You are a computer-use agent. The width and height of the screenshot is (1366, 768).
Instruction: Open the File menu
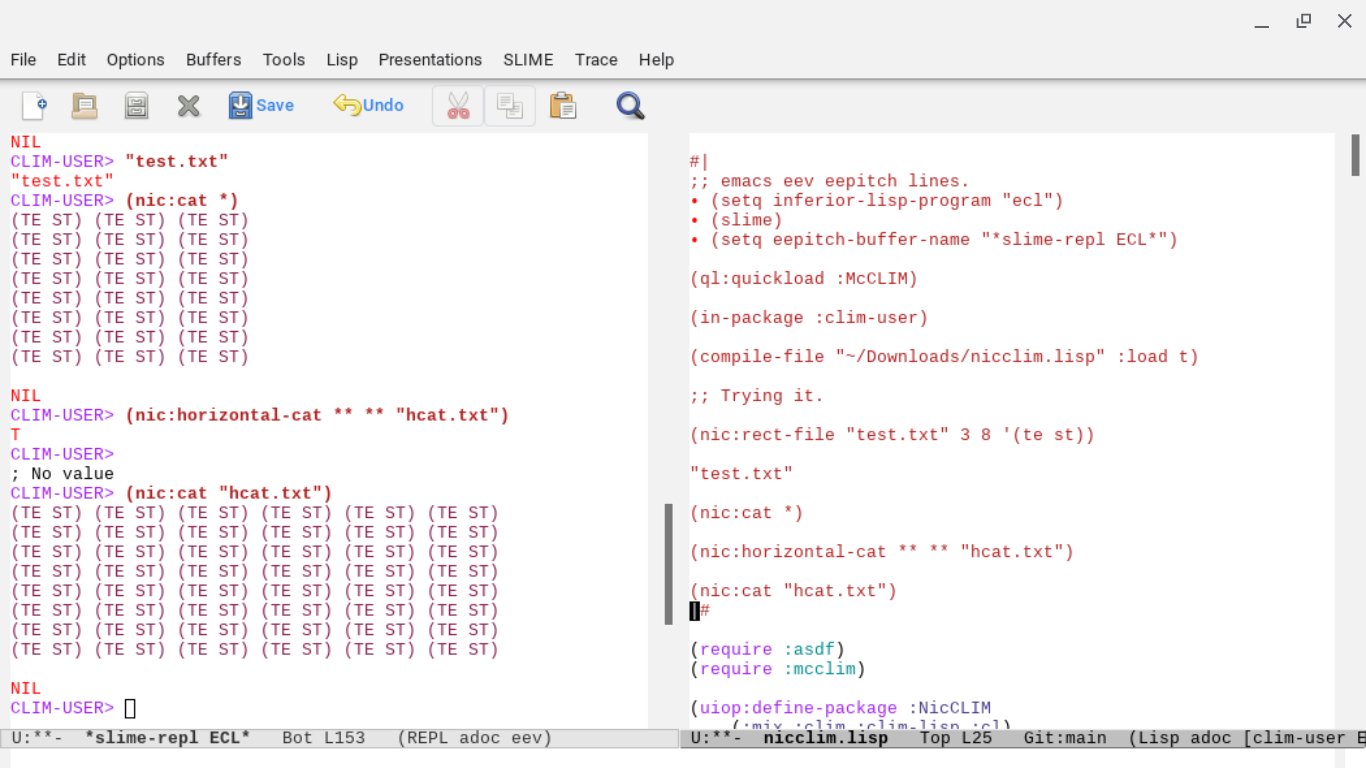tap(23, 60)
